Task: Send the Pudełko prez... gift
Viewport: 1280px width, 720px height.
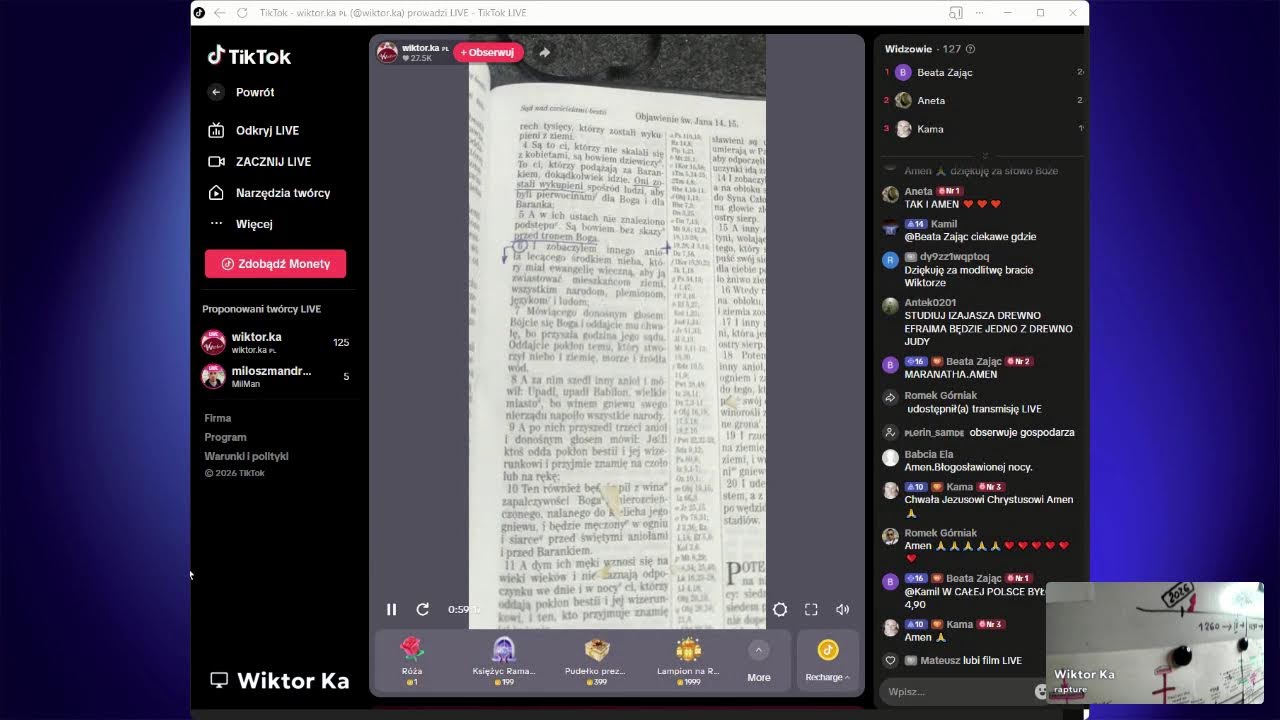Action: 597,661
